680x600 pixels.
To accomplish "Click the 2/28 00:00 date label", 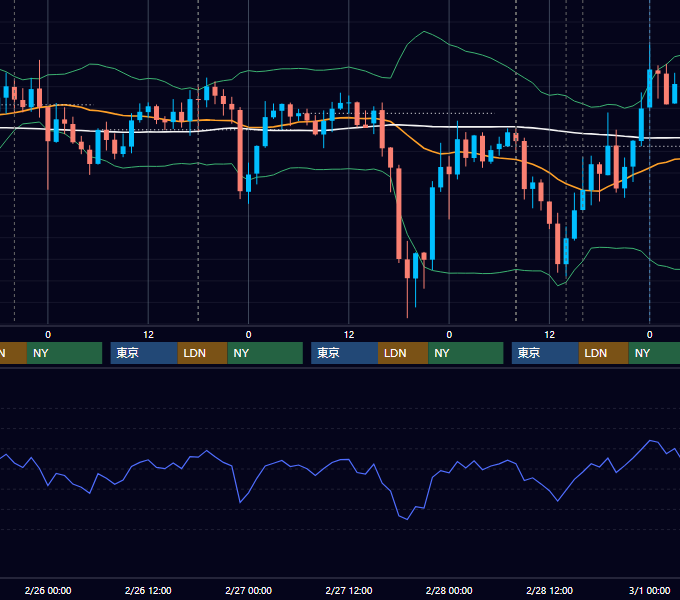I will coord(449,590).
